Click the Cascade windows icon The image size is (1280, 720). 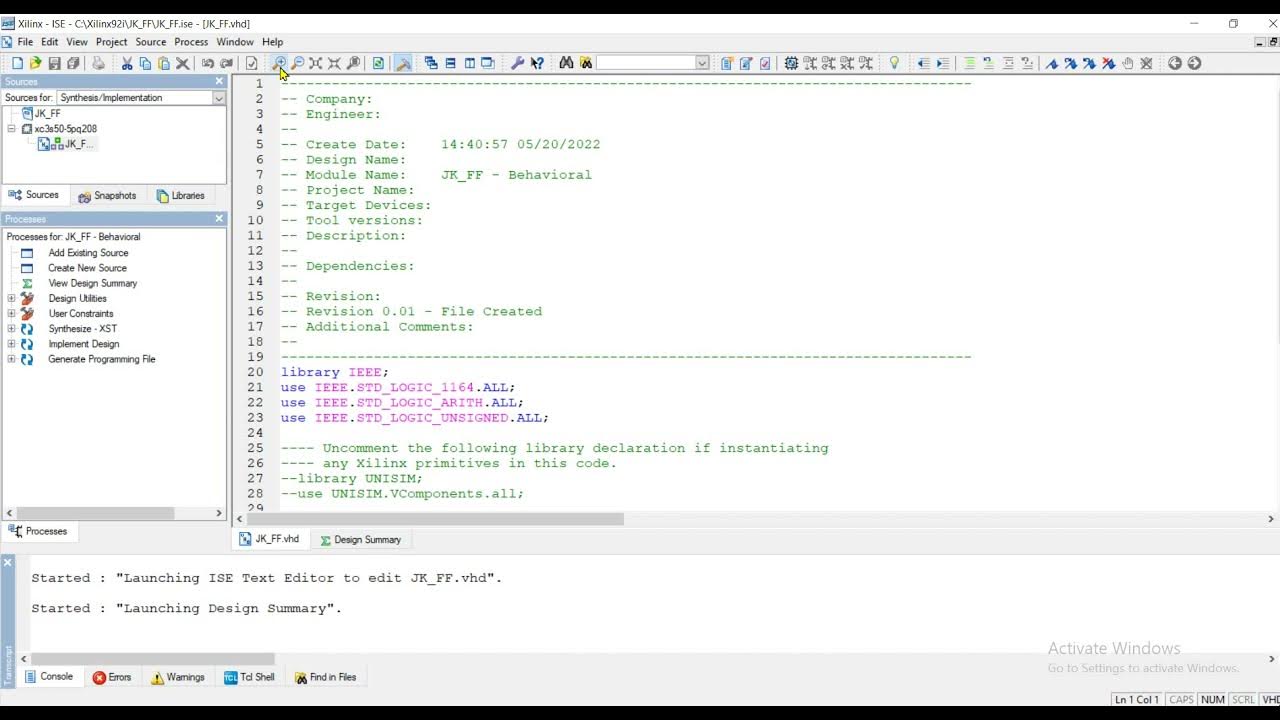tap(431, 63)
